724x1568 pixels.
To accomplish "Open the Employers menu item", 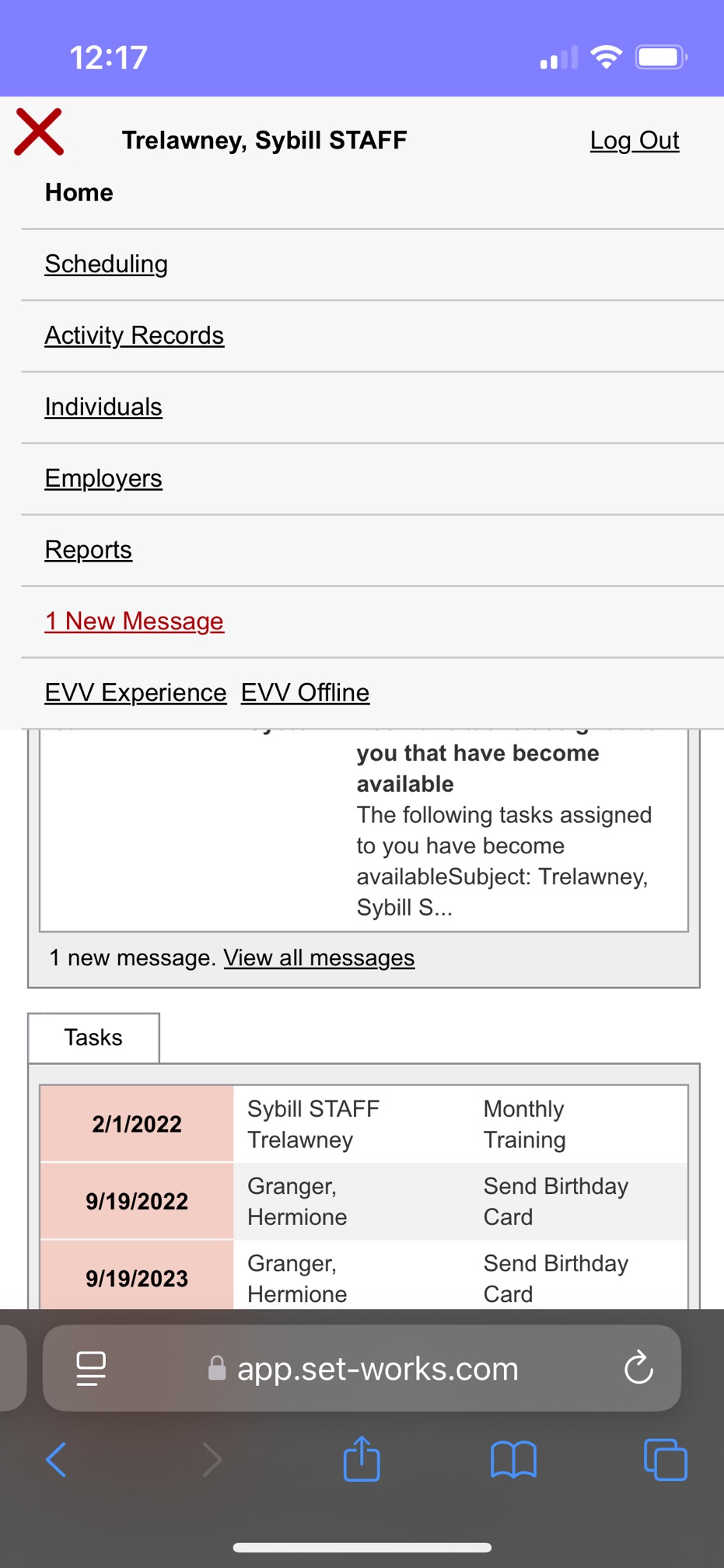I will (x=103, y=478).
